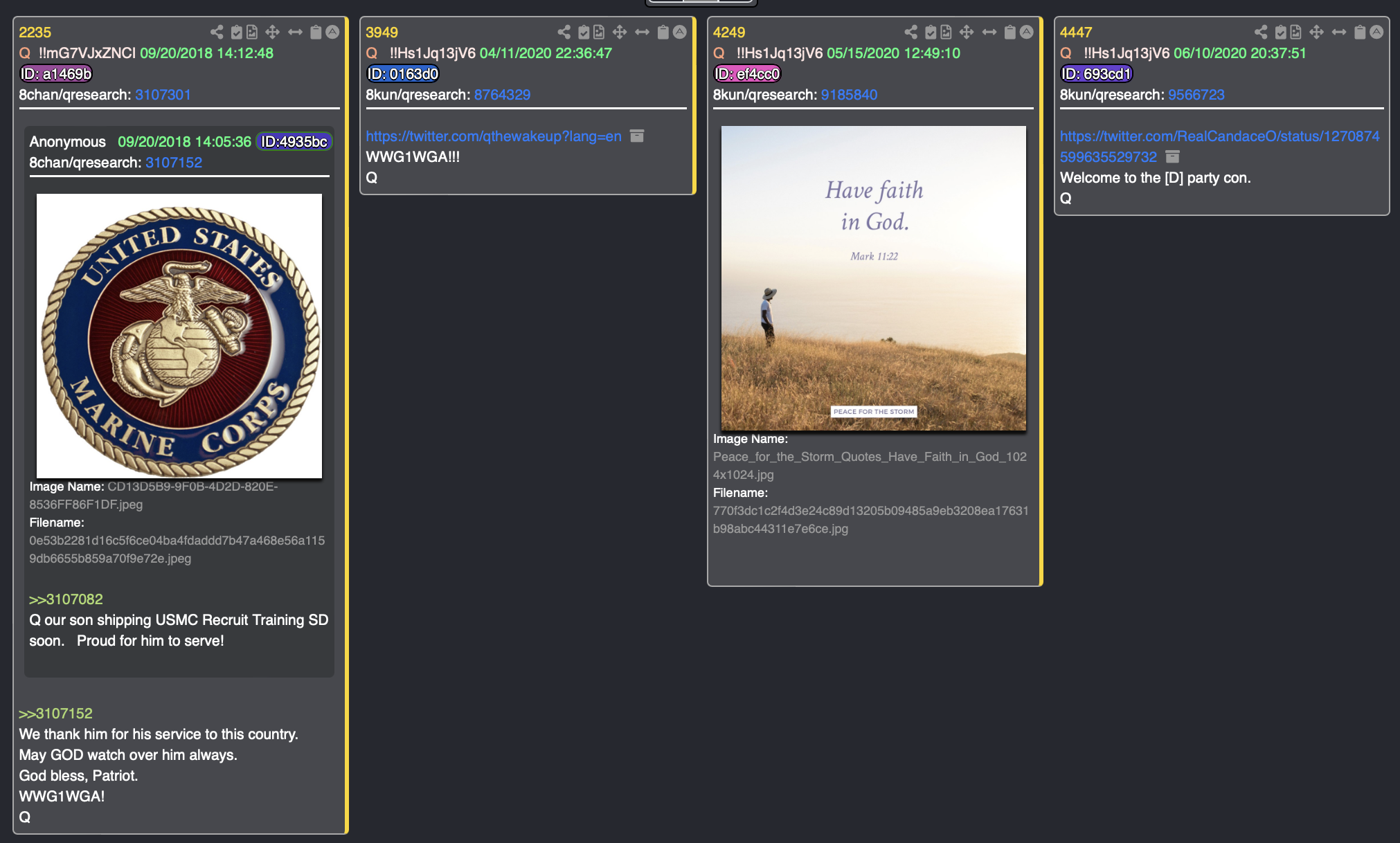Screen dimensions: 1400x843
Task: Click the ID: 693cd1 badge
Action: click(x=1096, y=74)
